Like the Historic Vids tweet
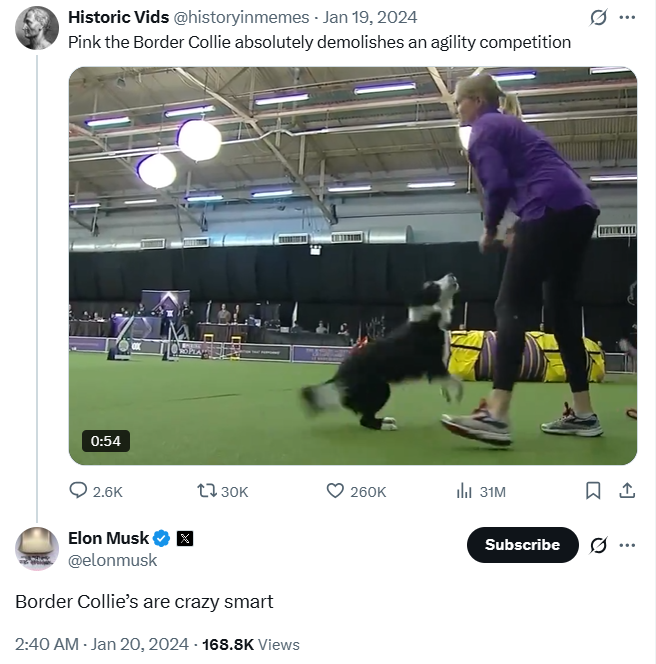 (x=336, y=491)
